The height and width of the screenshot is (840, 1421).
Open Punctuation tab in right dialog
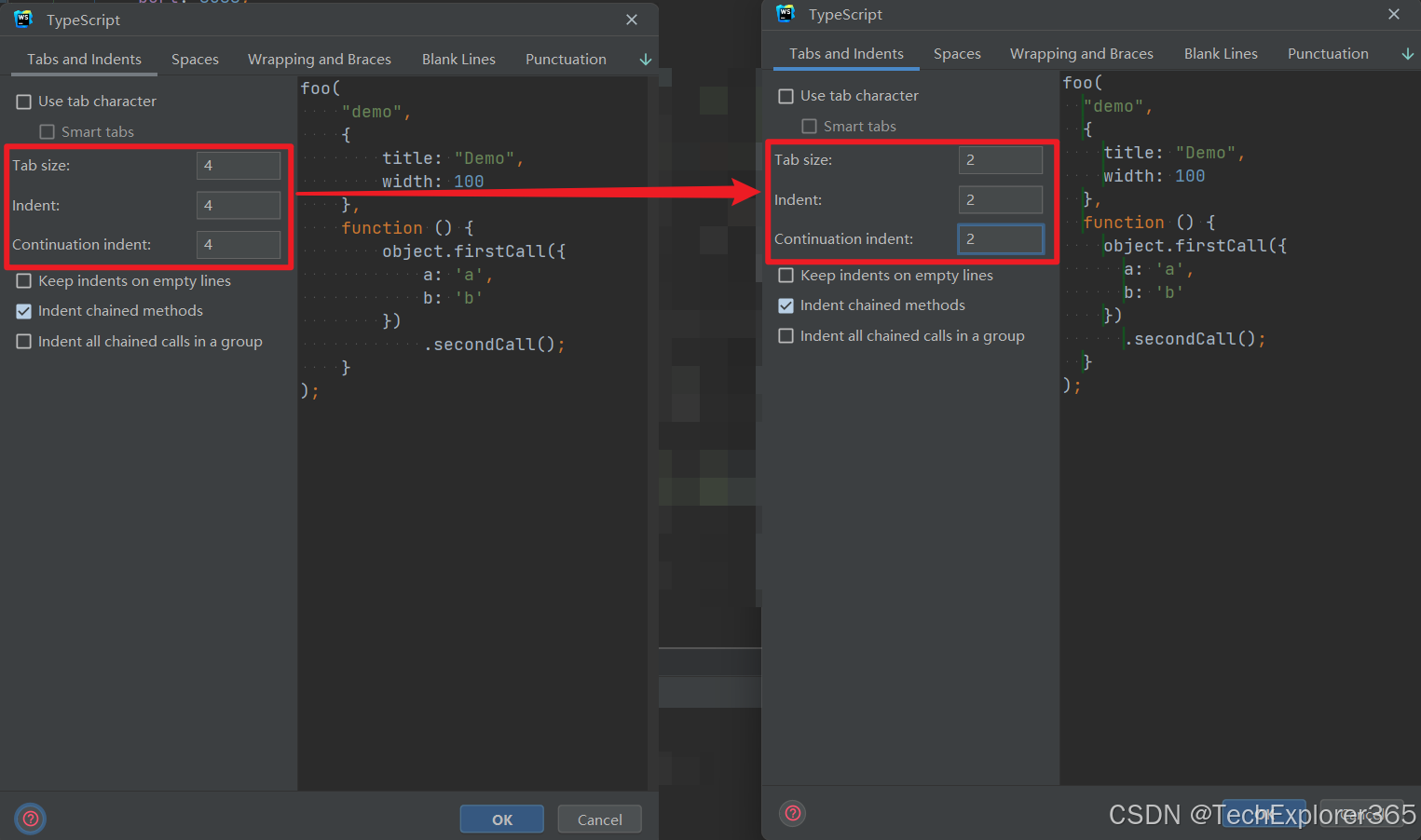pyautogui.click(x=1328, y=54)
